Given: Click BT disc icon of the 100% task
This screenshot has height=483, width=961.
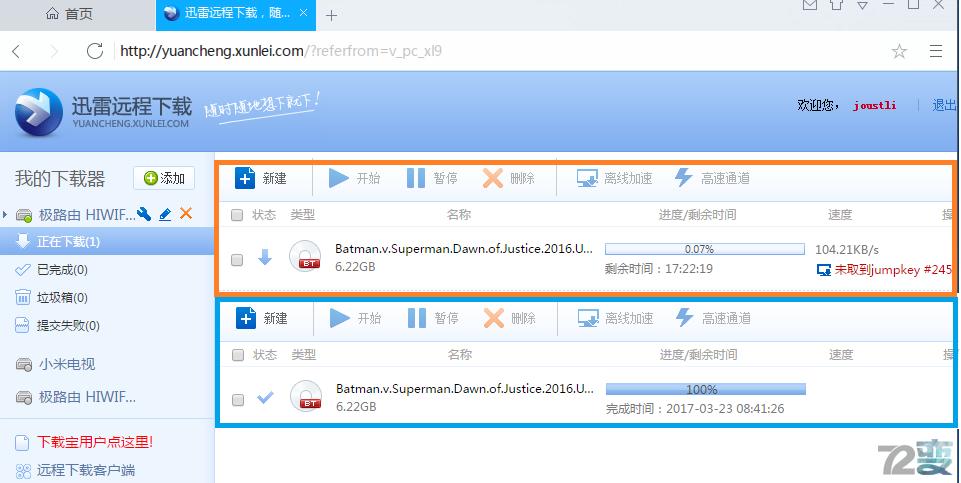Looking at the screenshot, I should pyautogui.click(x=306, y=396).
